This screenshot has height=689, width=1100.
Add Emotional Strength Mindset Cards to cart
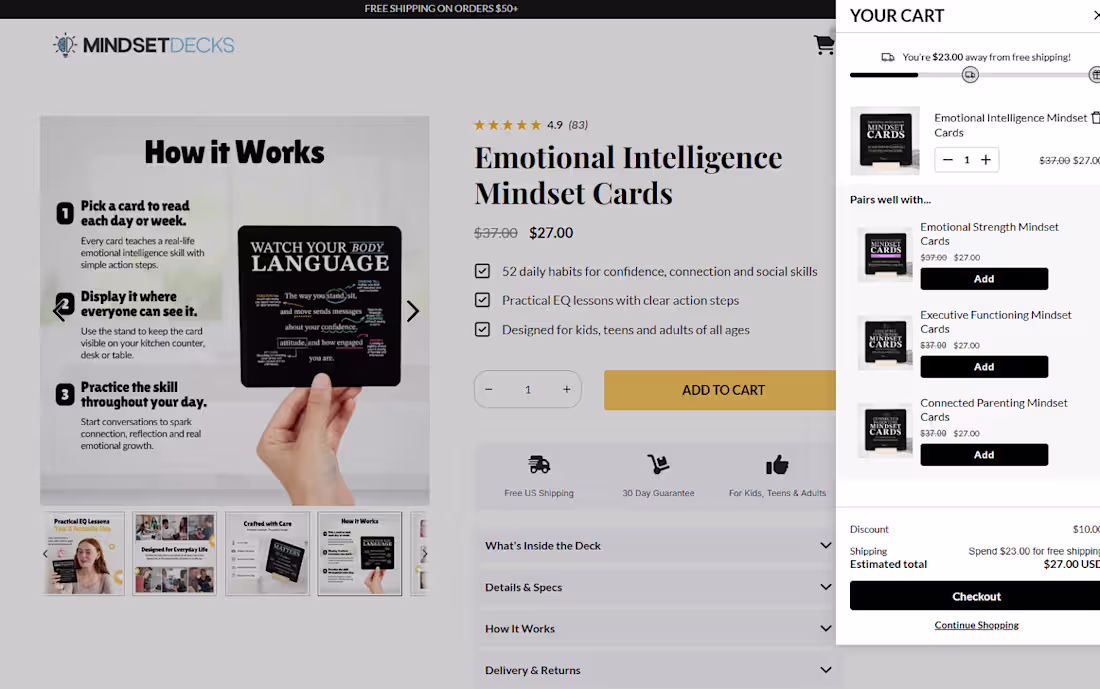click(984, 279)
